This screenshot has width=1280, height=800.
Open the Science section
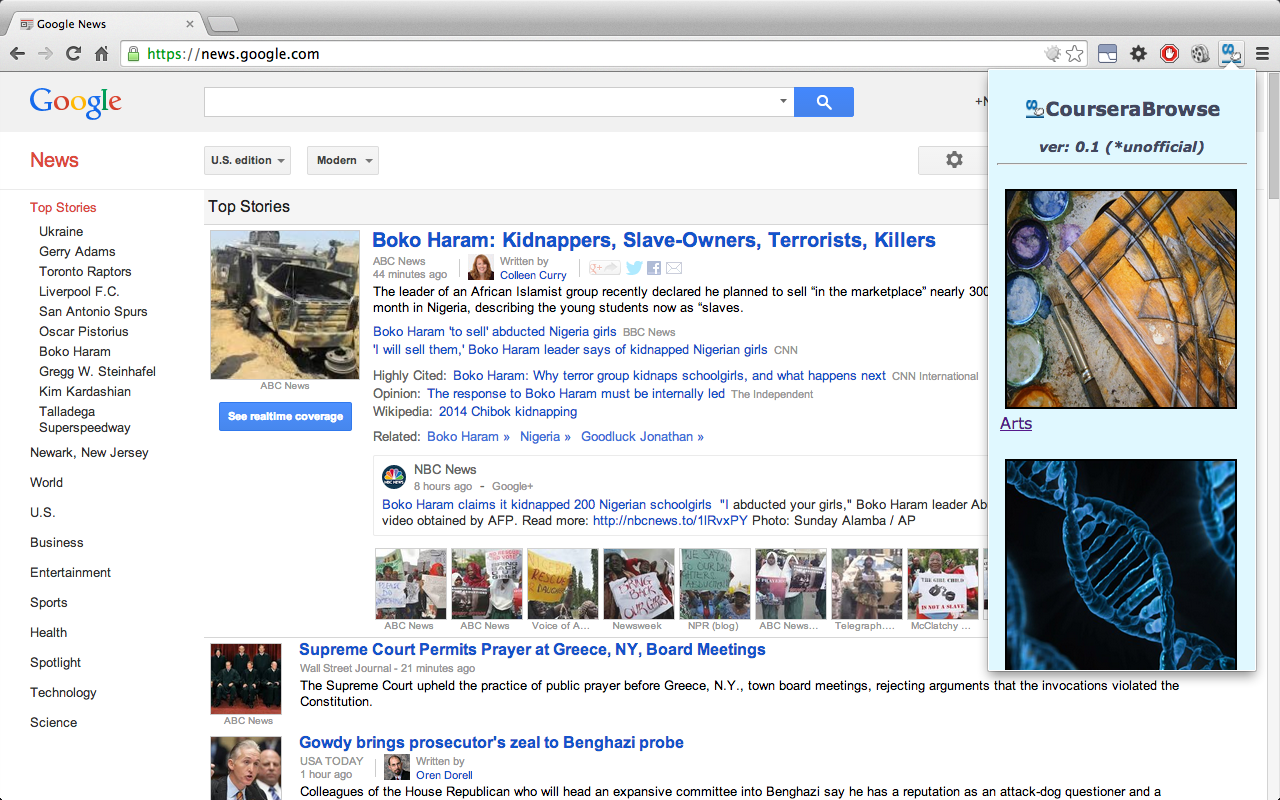pyautogui.click(x=53, y=722)
